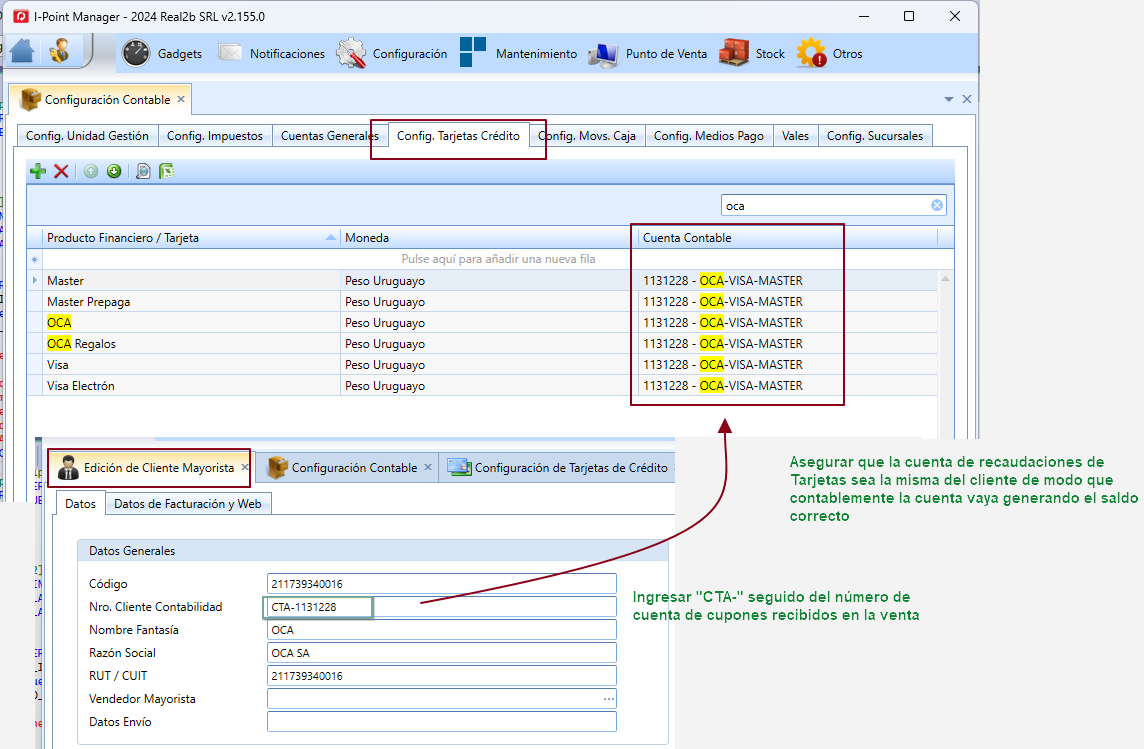Open the Otros gear menu
1144x749 pixels.
pos(830,53)
